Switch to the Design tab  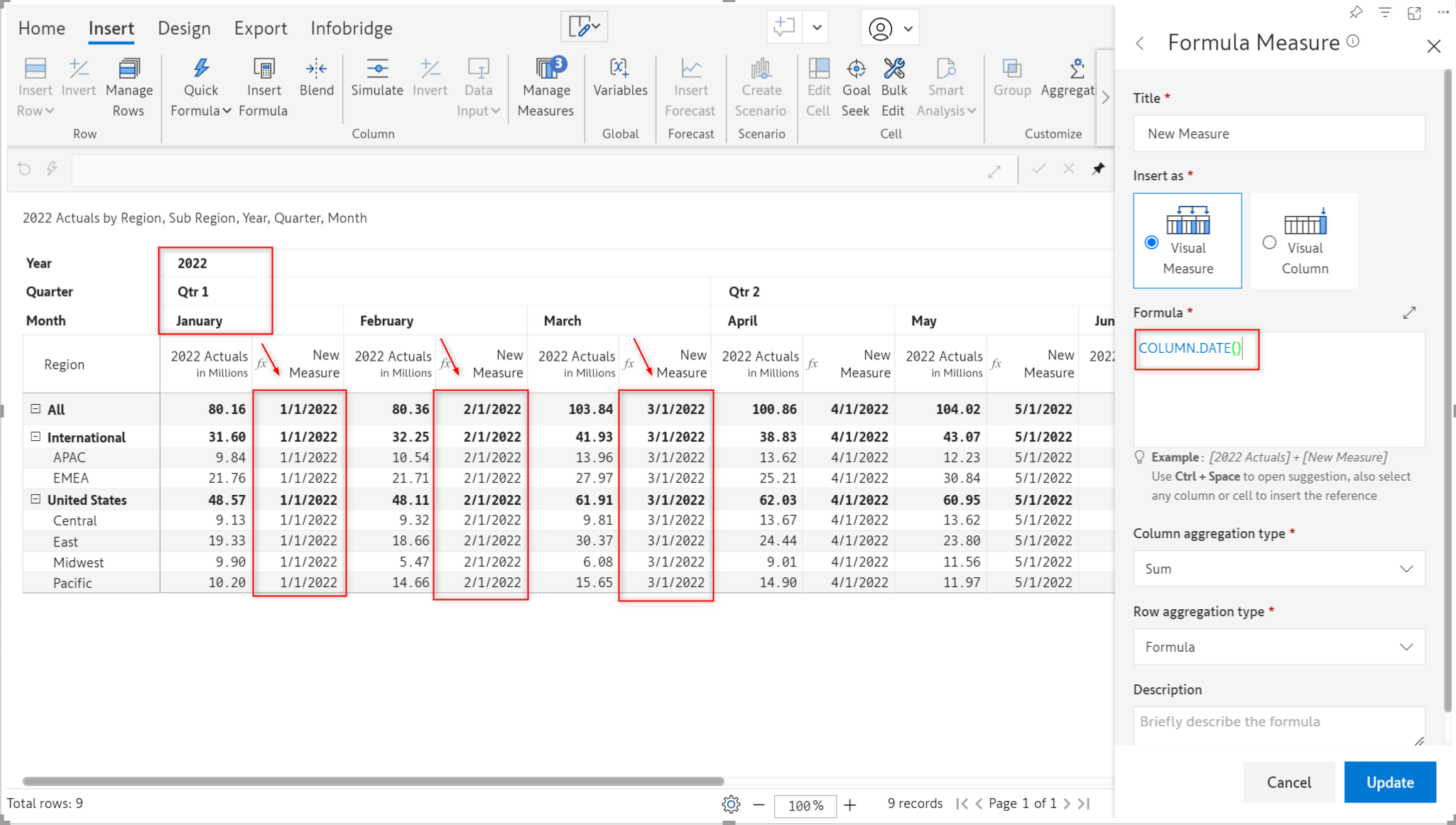point(184,28)
